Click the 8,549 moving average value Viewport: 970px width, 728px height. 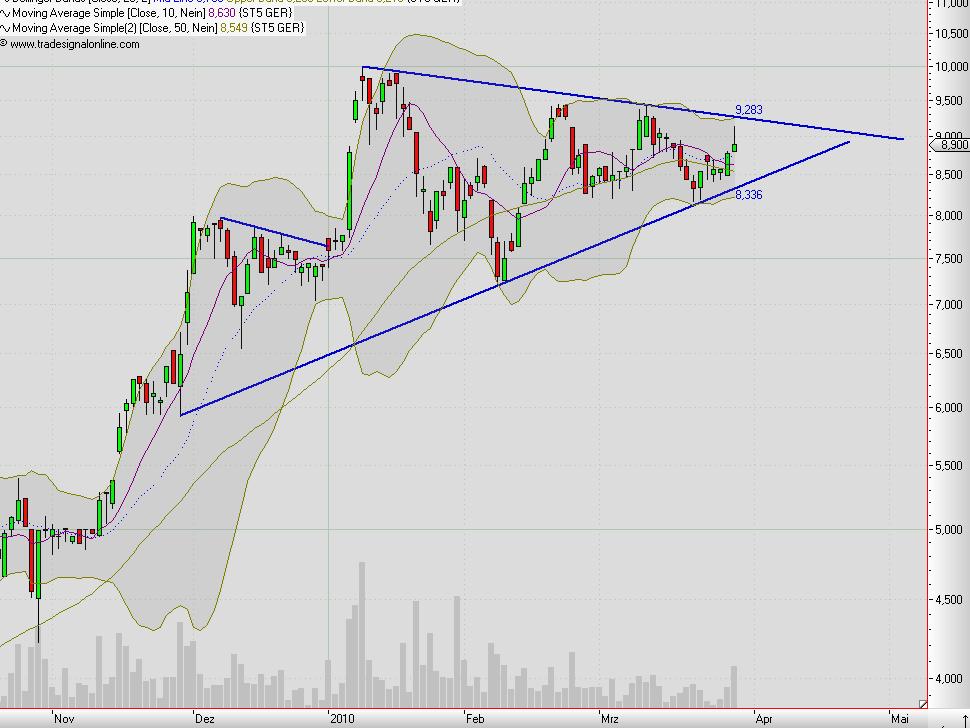click(x=234, y=28)
